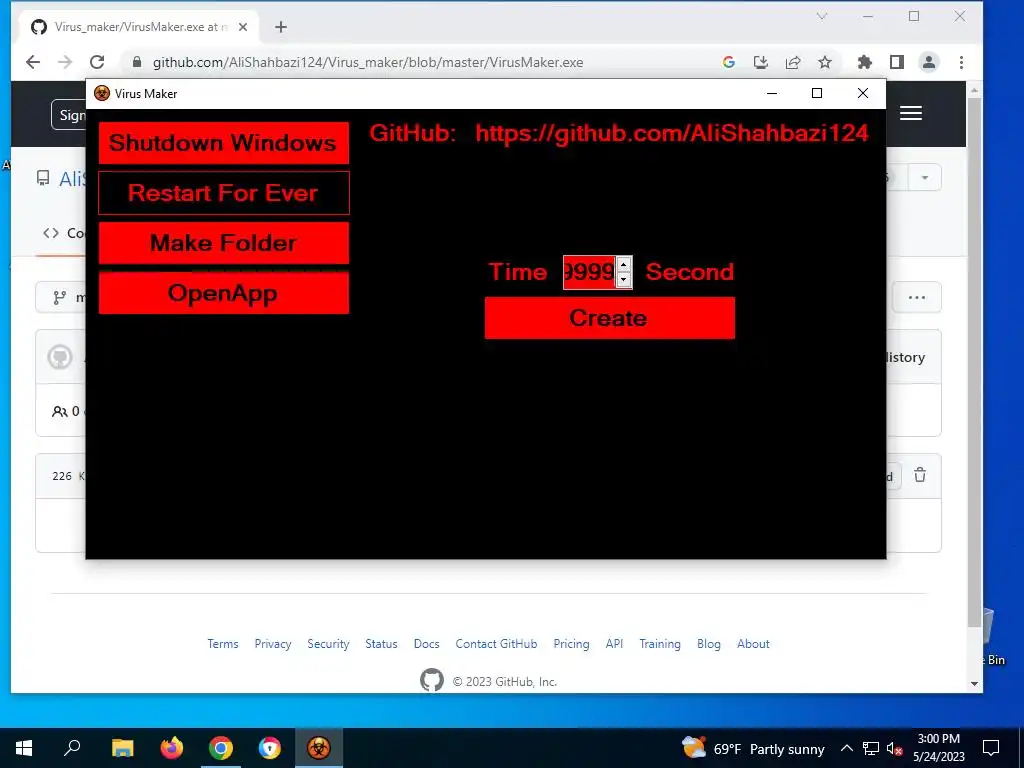1024x768 pixels.
Task: Go back in Chrome browser
Action: point(33,62)
